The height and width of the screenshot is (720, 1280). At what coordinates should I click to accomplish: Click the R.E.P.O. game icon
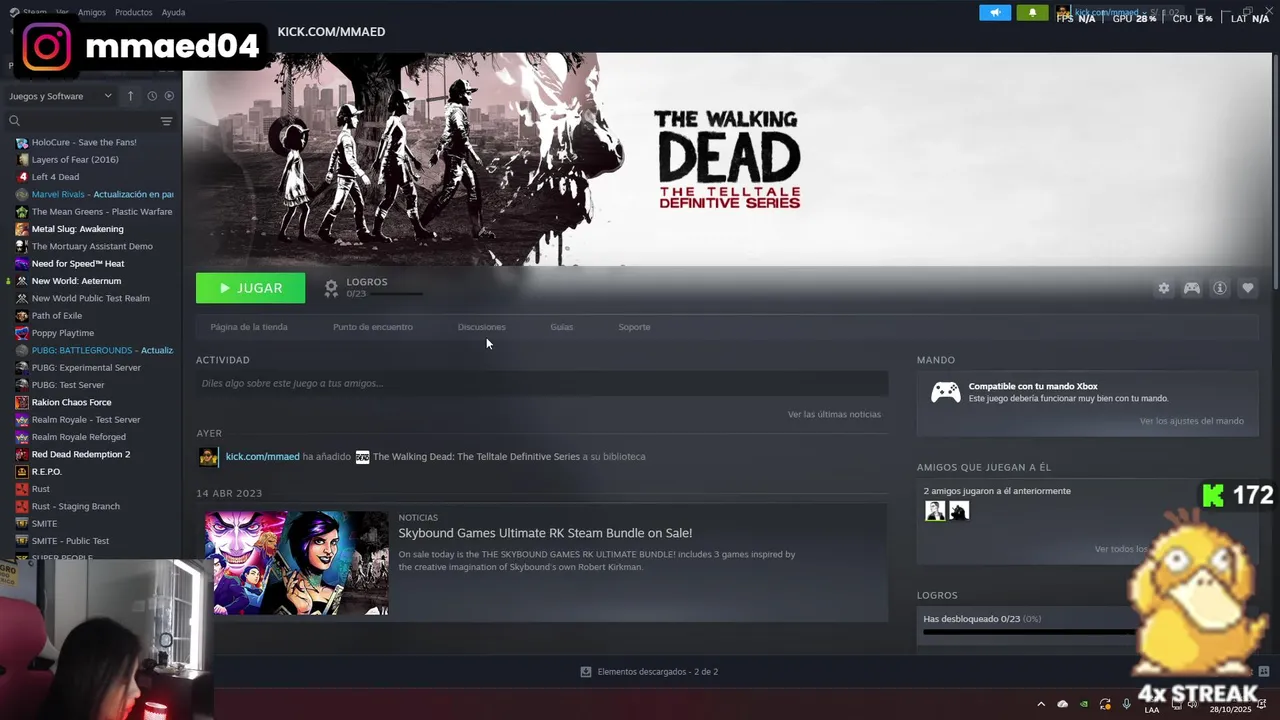pos(22,472)
